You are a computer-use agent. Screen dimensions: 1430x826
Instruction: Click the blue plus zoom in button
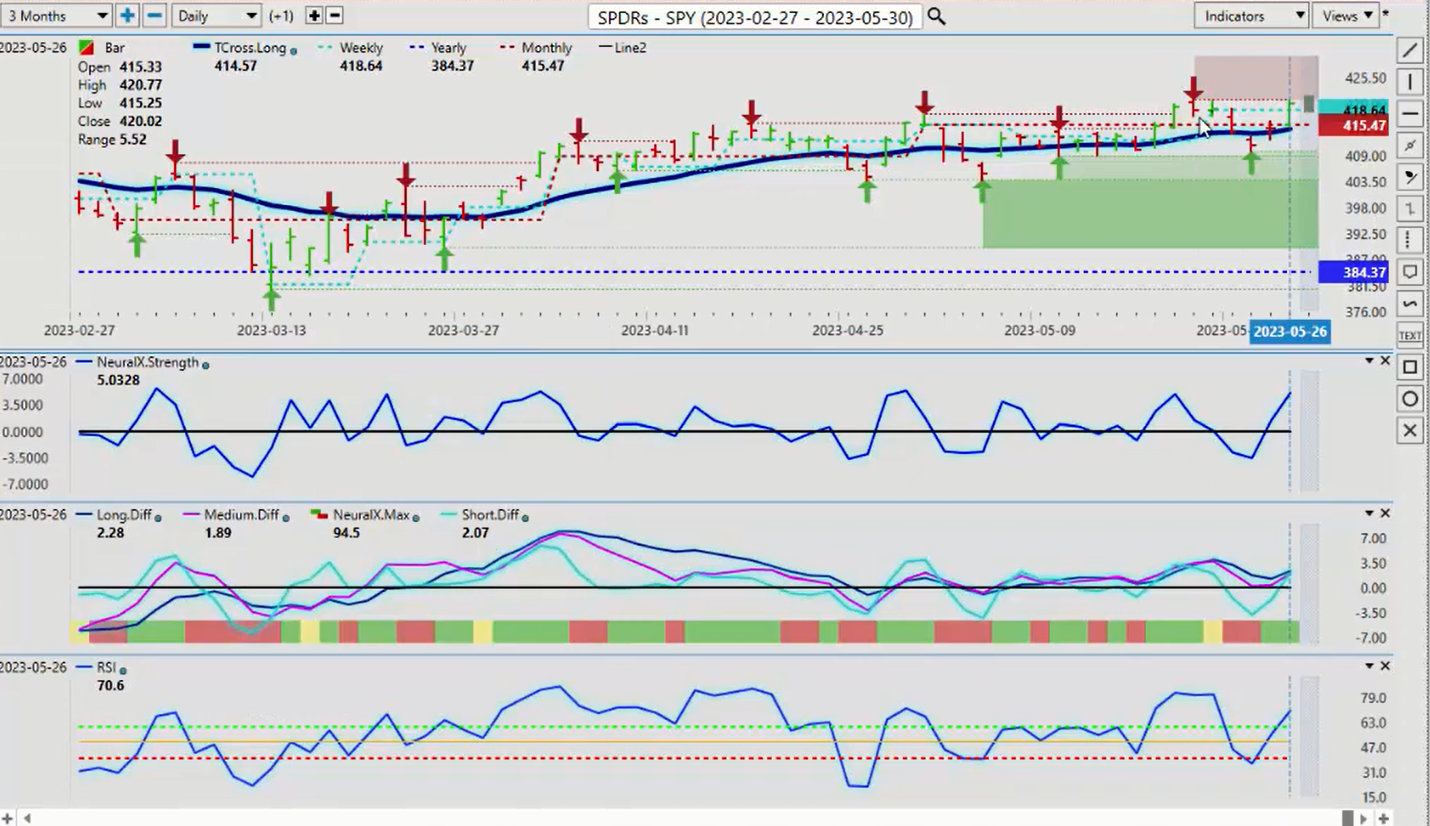coord(127,15)
